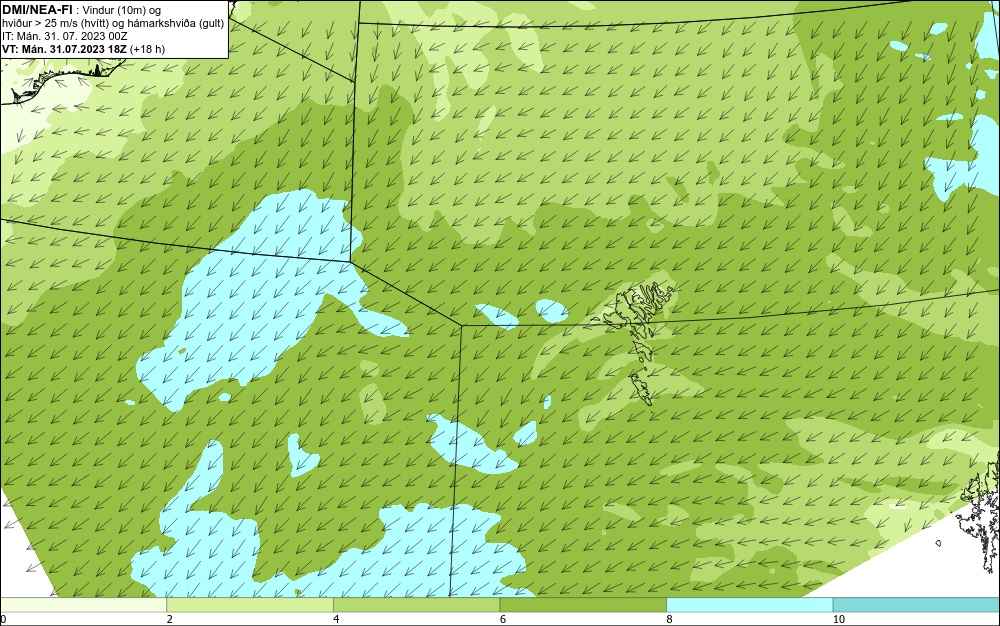
Task: Click the legend scale label '10'
Action: (x=839, y=619)
